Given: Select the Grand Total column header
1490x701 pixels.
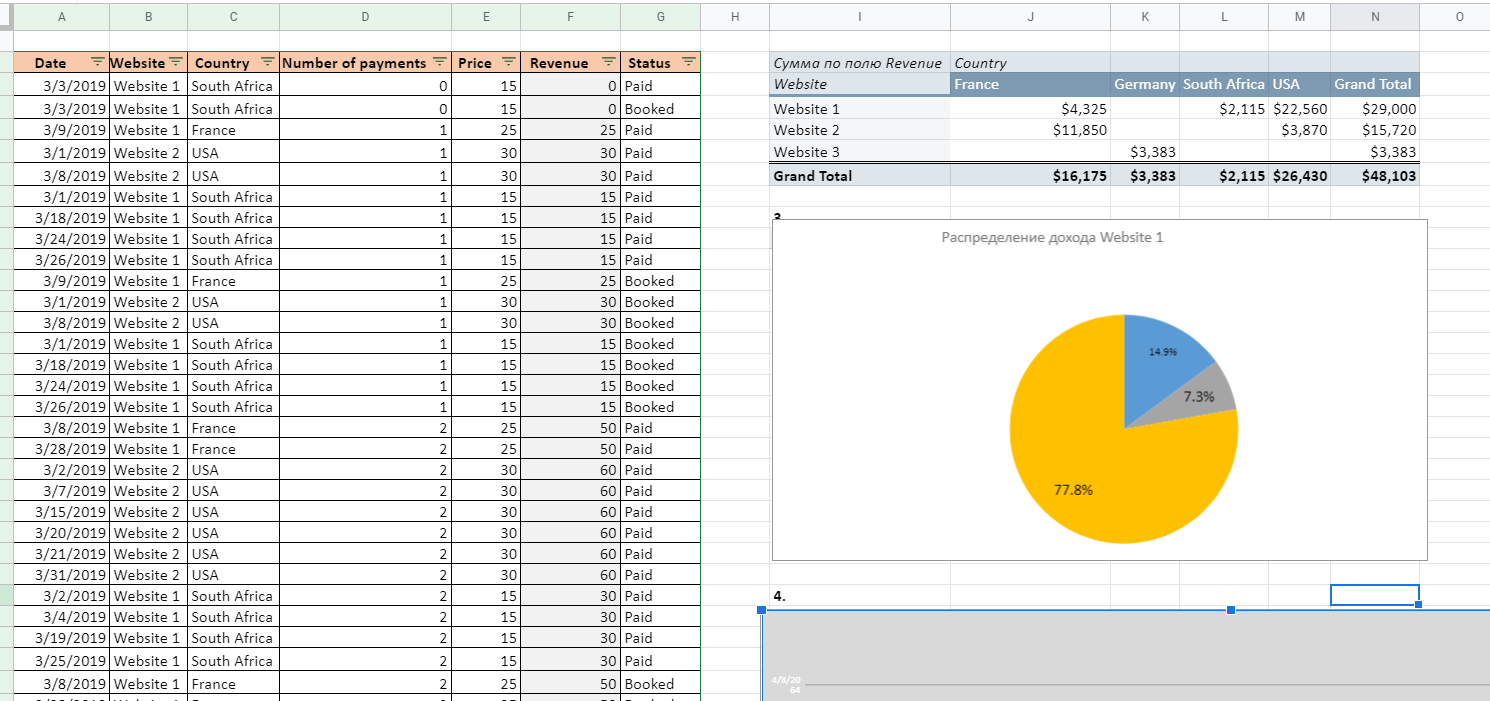Looking at the screenshot, I should click(x=1375, y=84).
